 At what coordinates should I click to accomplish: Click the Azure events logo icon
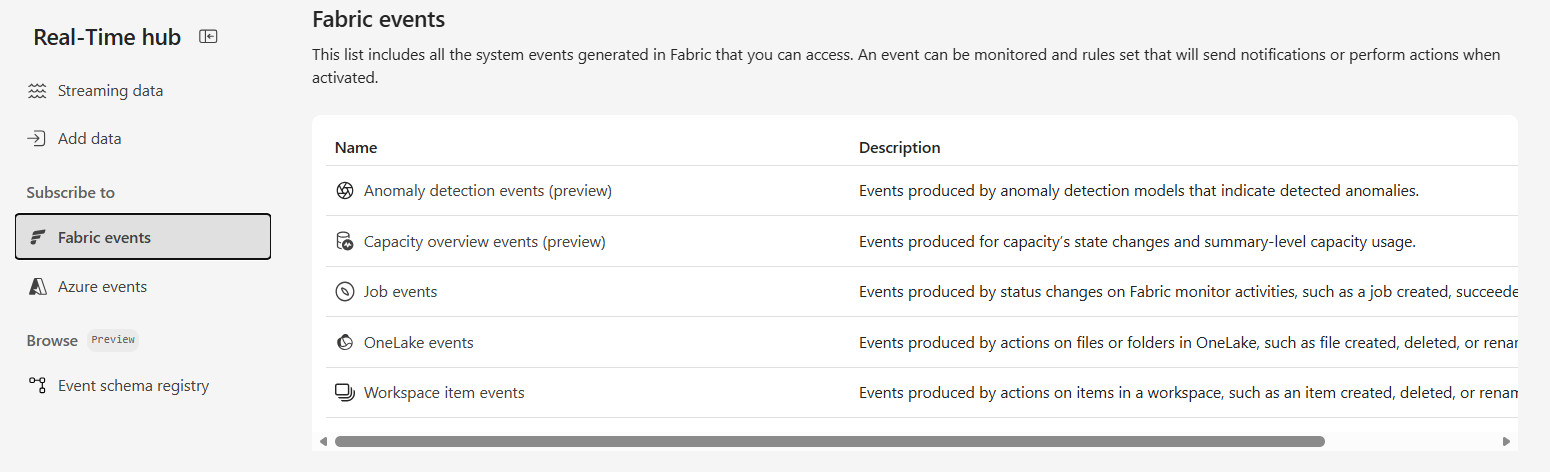pyautogui.click(x=38, y=287)
